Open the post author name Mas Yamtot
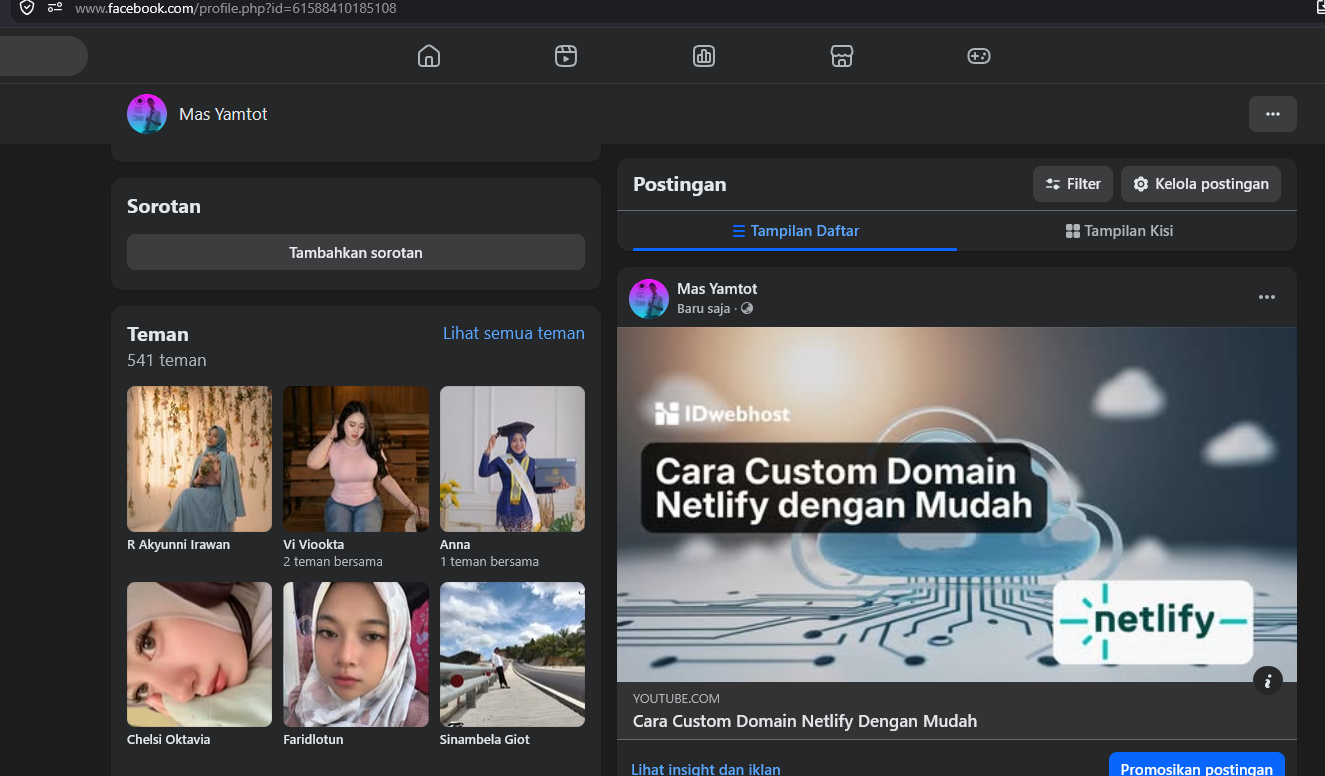This screenshot has height=776, width=1325. point(717,289)
